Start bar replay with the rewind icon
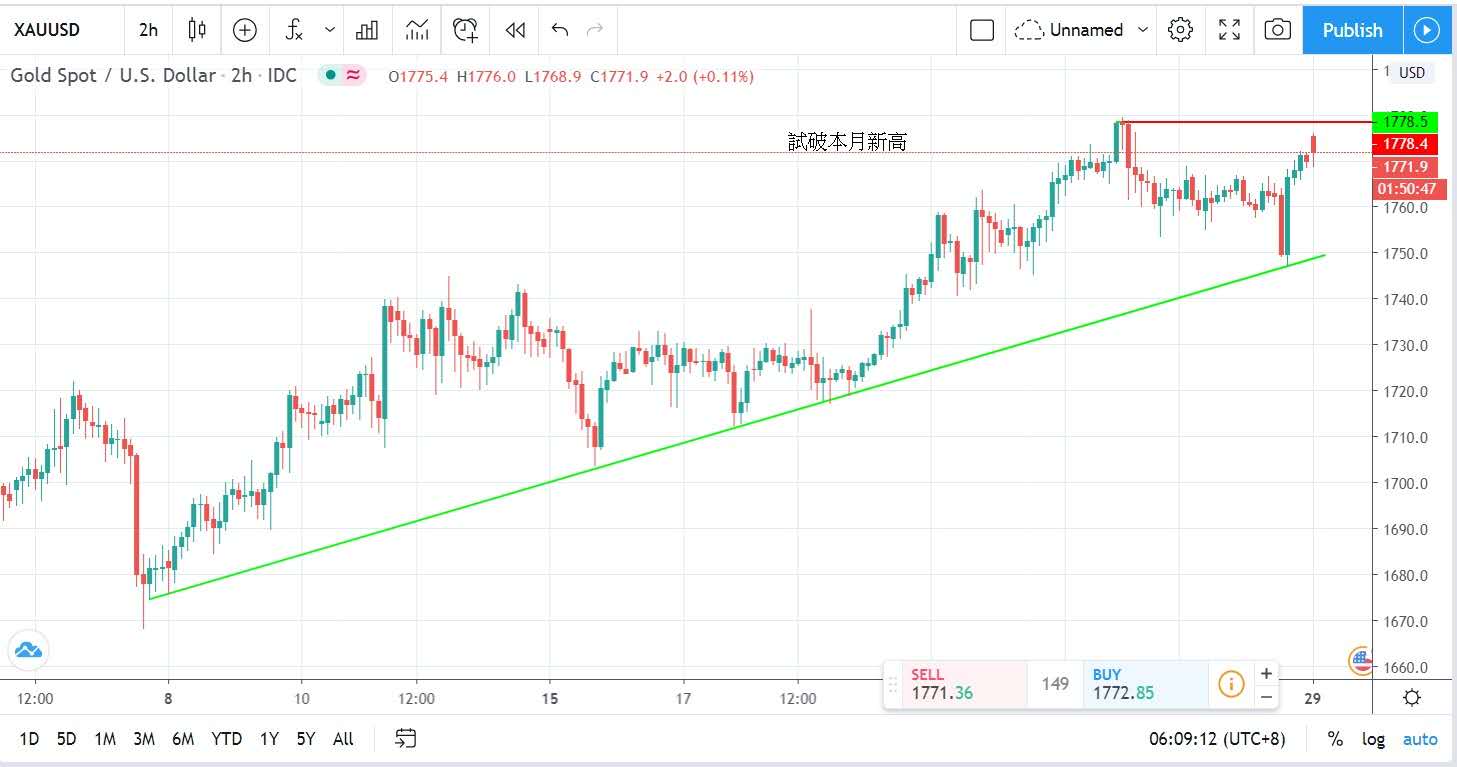 click(515, 30)
